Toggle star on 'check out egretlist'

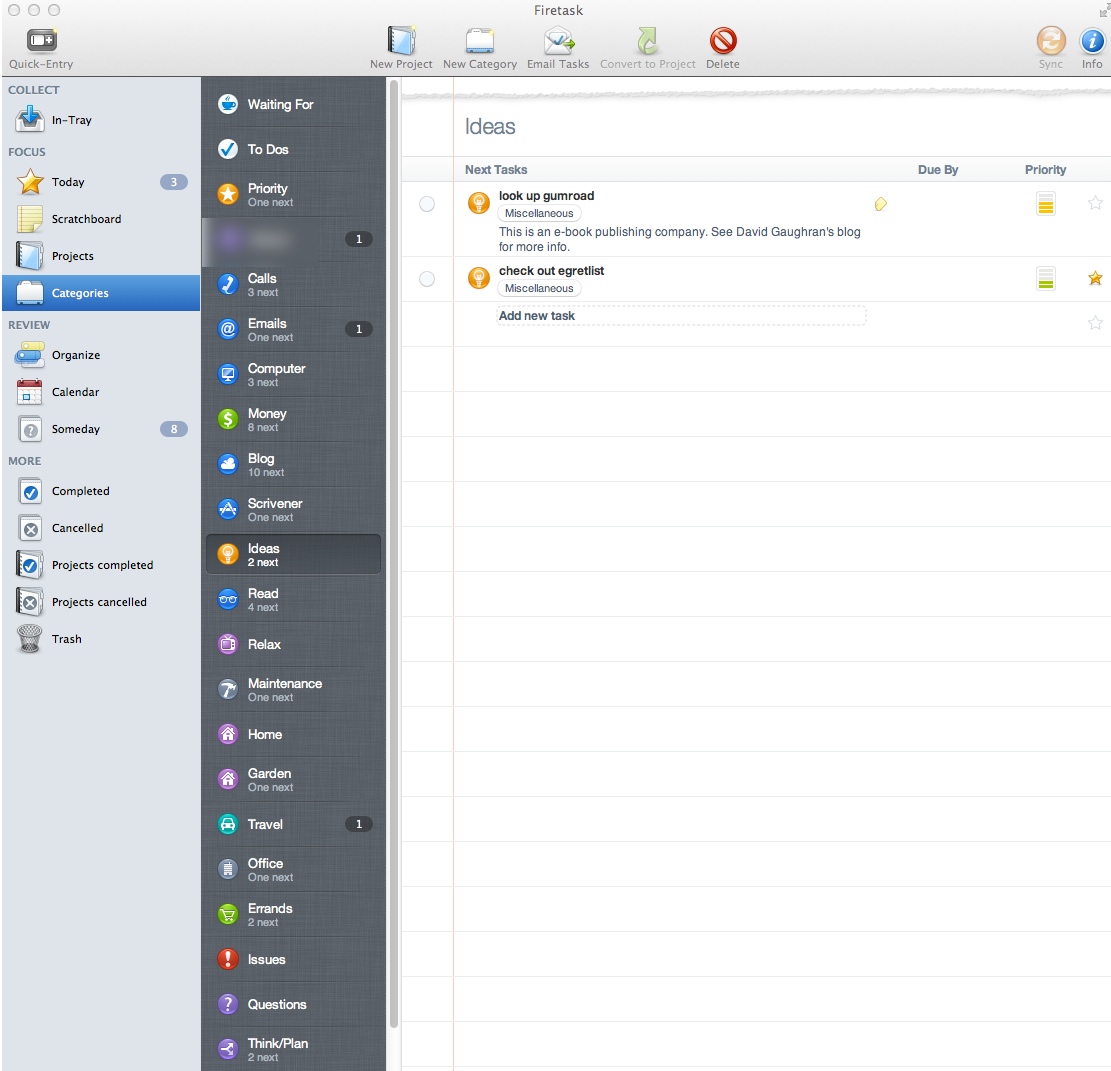point(1095,279)
